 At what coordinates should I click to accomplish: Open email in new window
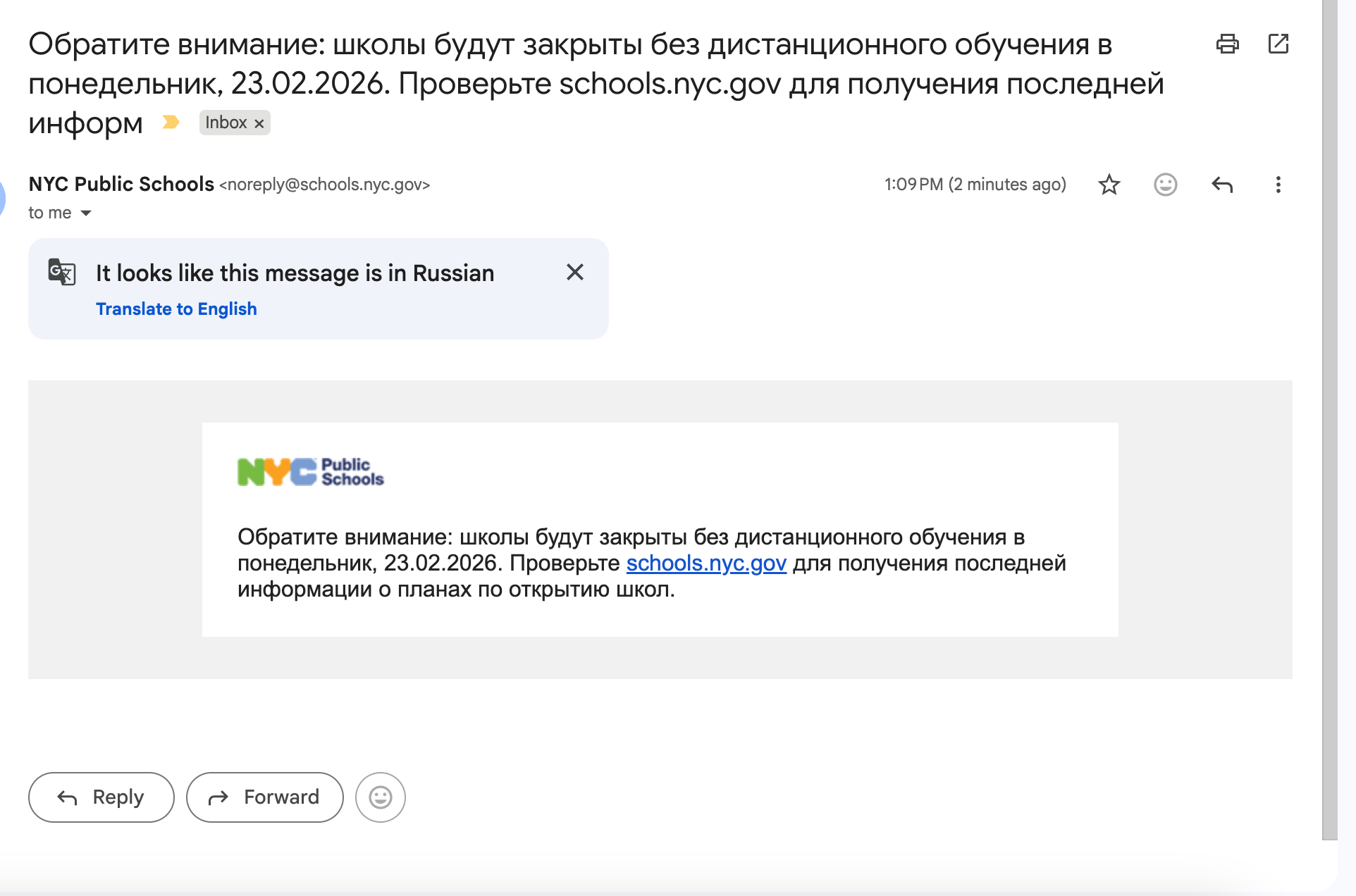(x=1278, y=44)
